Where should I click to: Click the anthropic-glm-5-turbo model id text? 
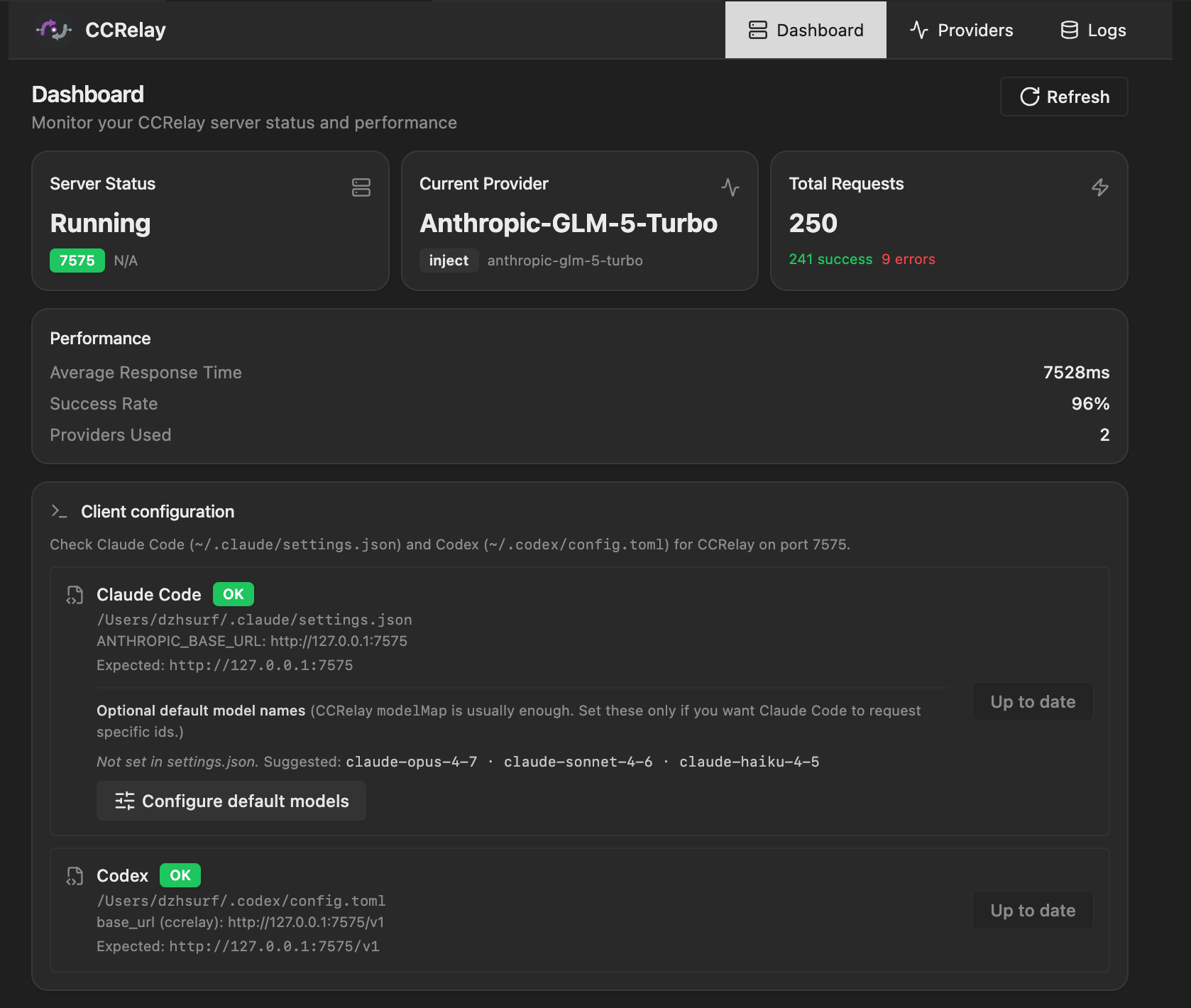(565, 261)
